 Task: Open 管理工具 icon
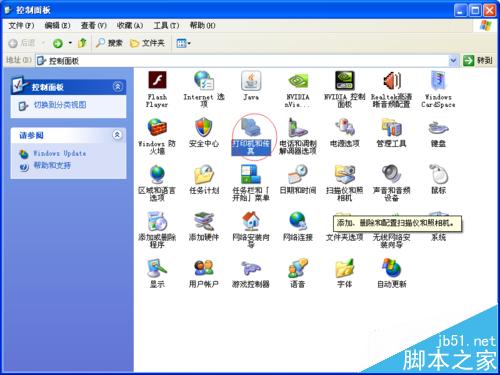coord(391,128)
